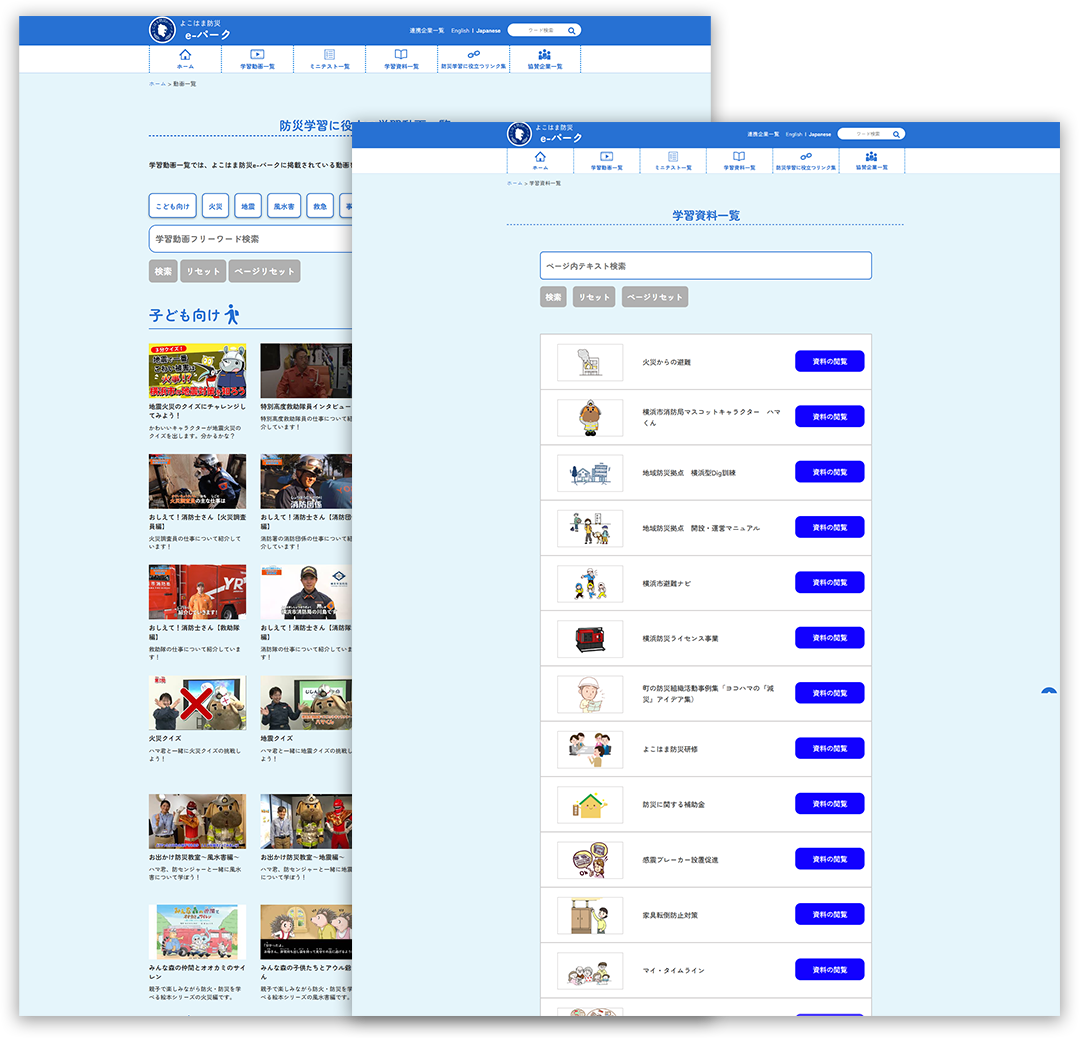Click magnifier search icon in back window header
1079x1038 pixels.
pos(571,30)
